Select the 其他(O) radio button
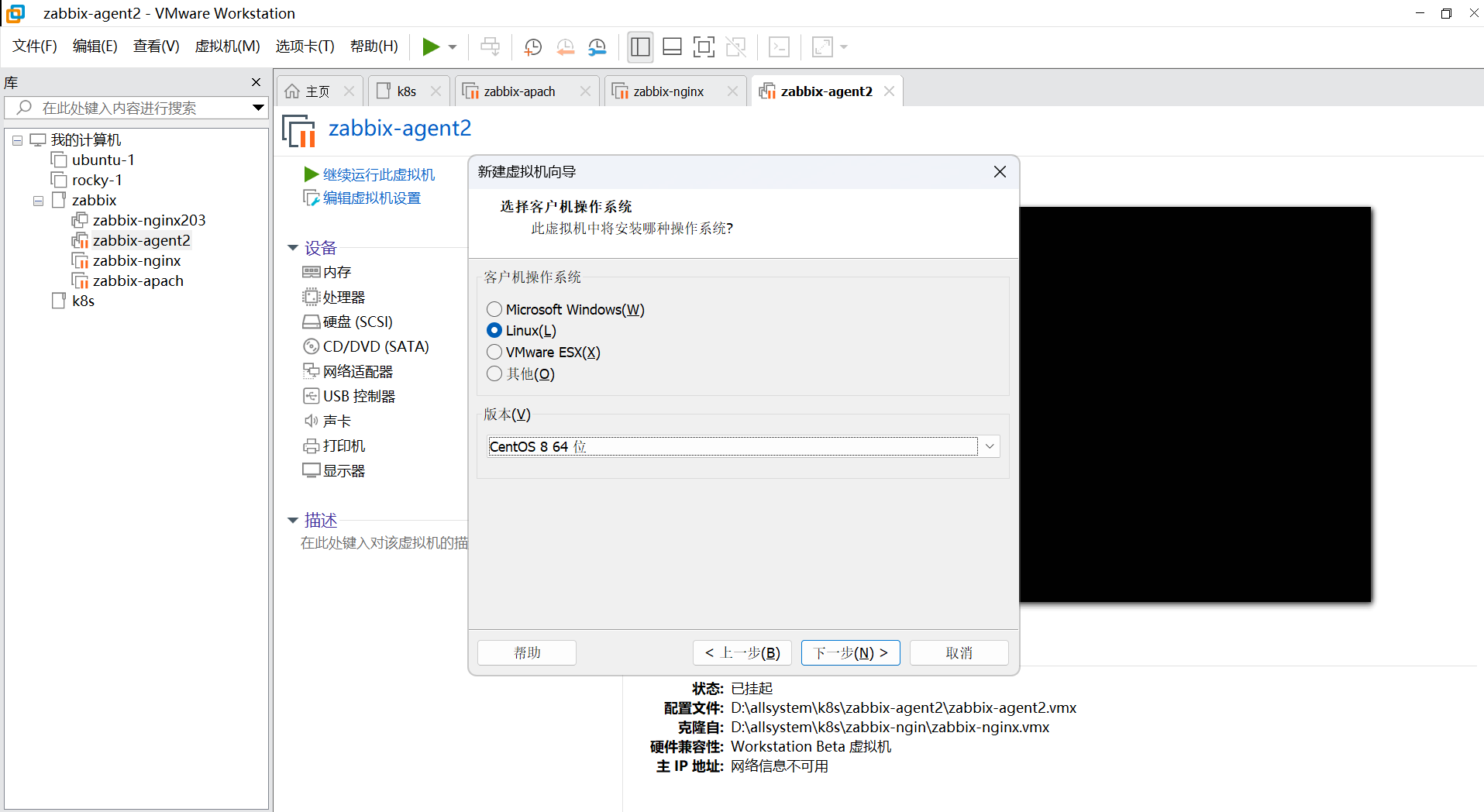Viewport: 1484px width, 812px height. (x=494, y=373)
